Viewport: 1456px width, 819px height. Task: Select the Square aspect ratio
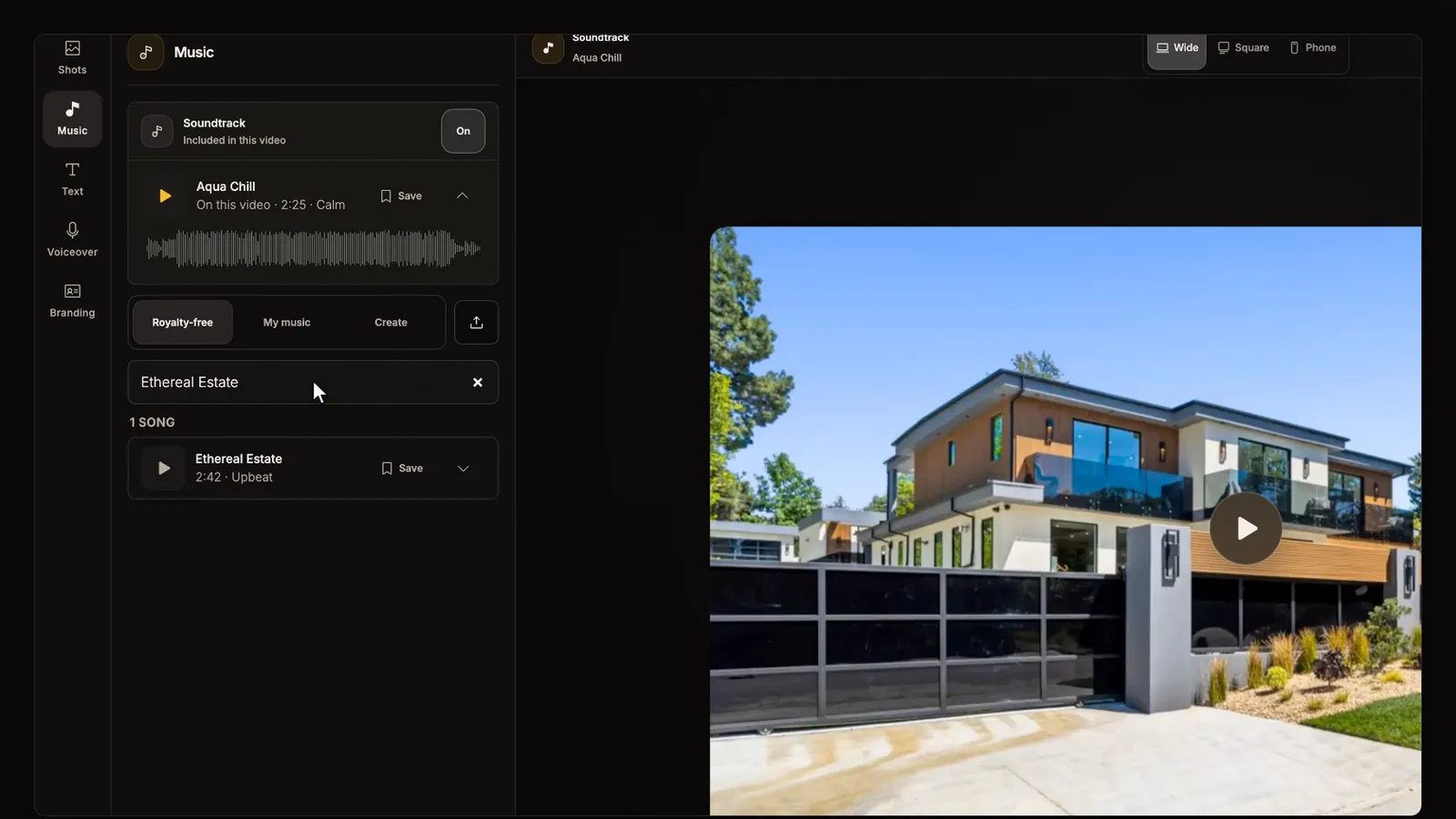(x=1243, y=48)
